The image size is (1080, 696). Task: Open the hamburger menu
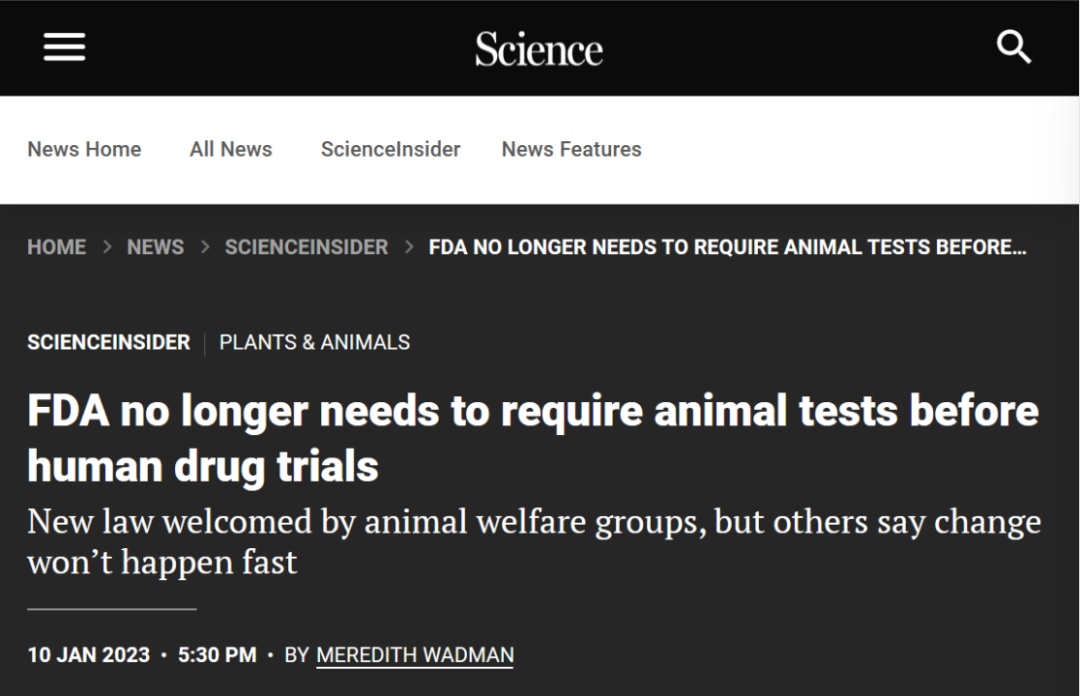click(65, 47)
